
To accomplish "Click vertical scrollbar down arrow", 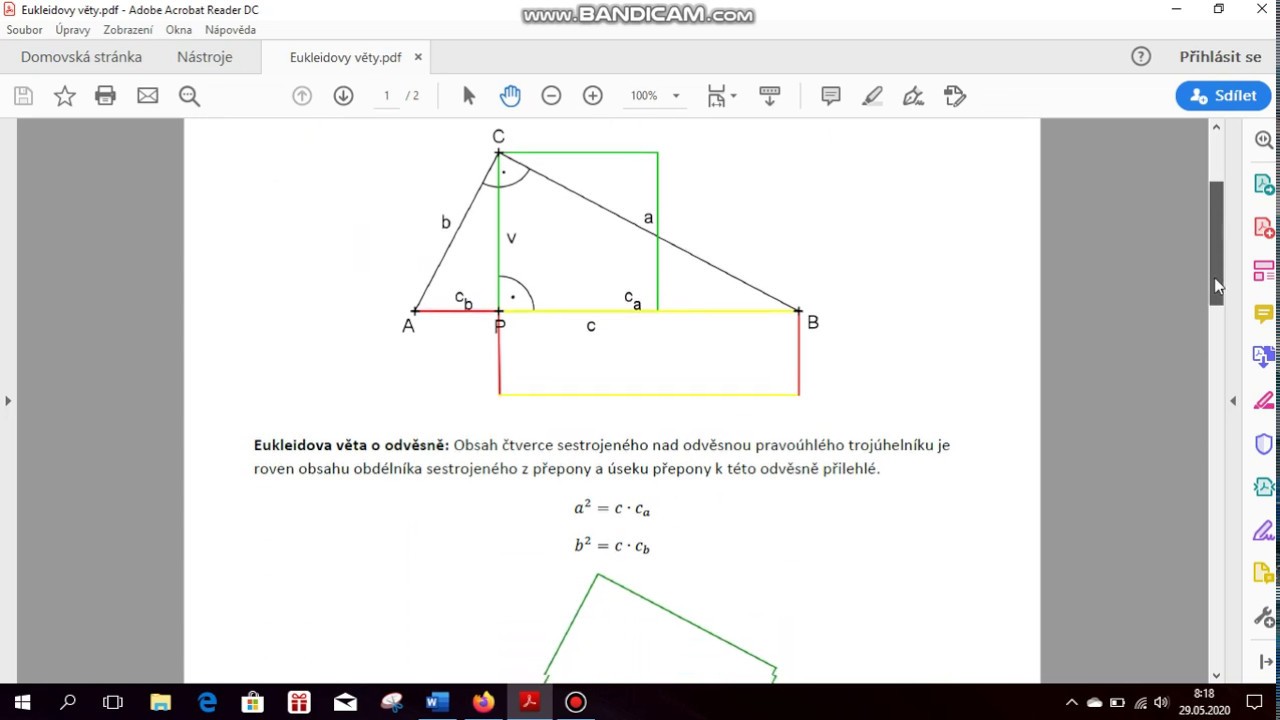I will [1216, 675].
